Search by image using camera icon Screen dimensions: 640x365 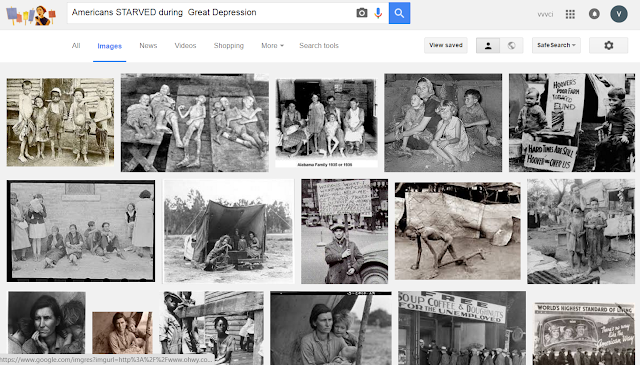point(362,13)
